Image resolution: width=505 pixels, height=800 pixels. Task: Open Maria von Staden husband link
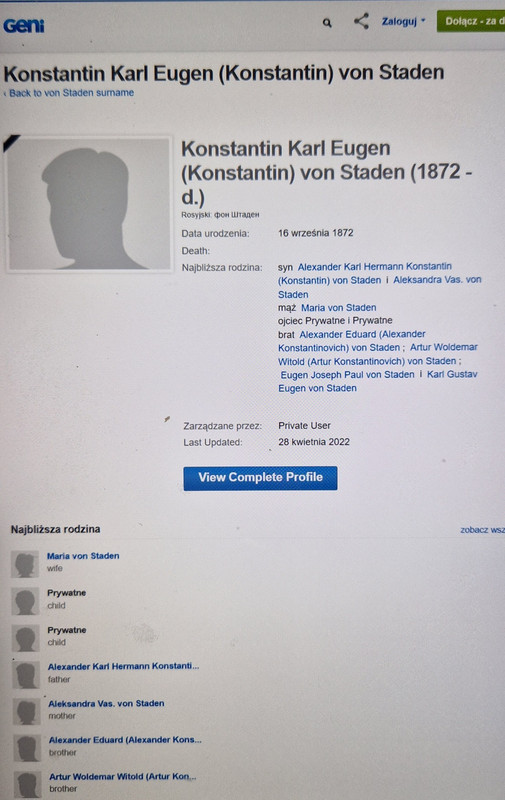pos(339,308)
